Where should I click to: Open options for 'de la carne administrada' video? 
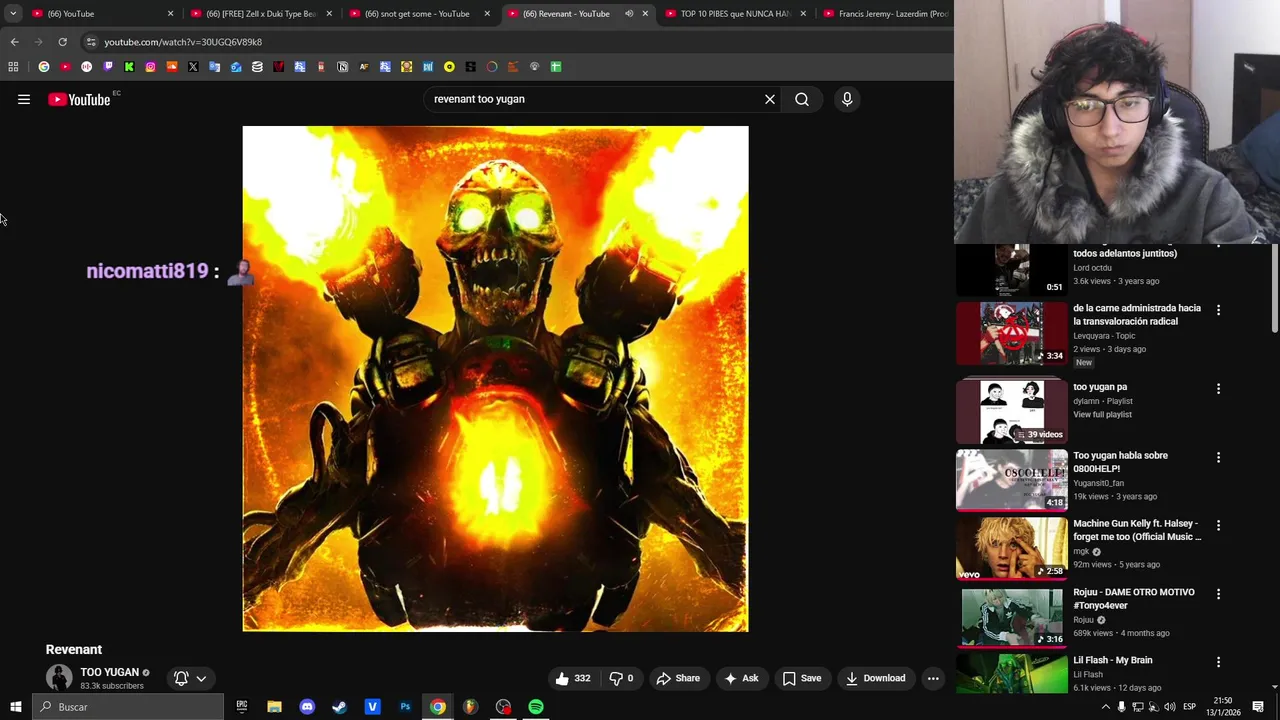[1218, 310]
